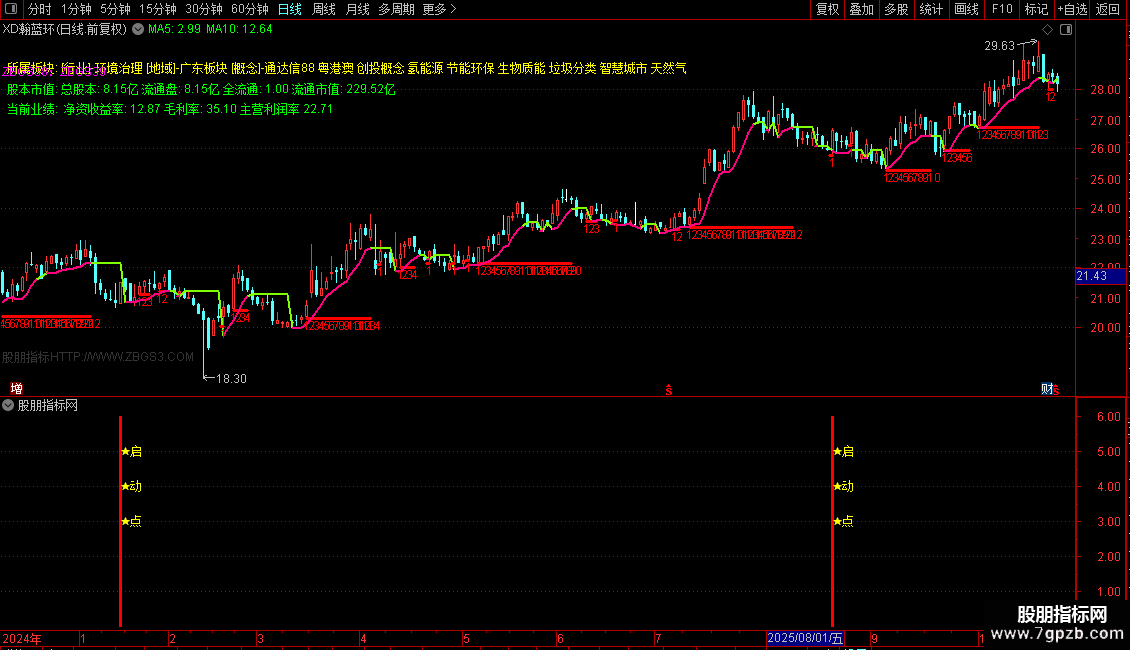The width and height of the screenshot is (1130, 650).
Task: Open the 多股 multi-stock view
Action: [x=896, y=9]
